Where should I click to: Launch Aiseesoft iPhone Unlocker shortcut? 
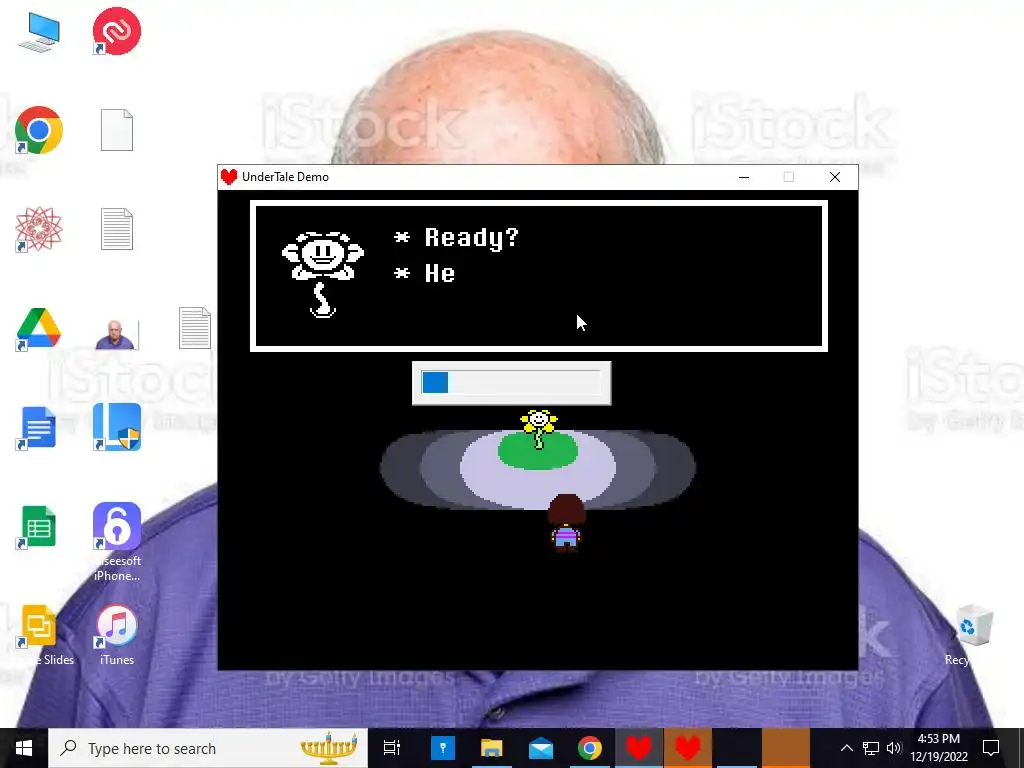[117, 541]
